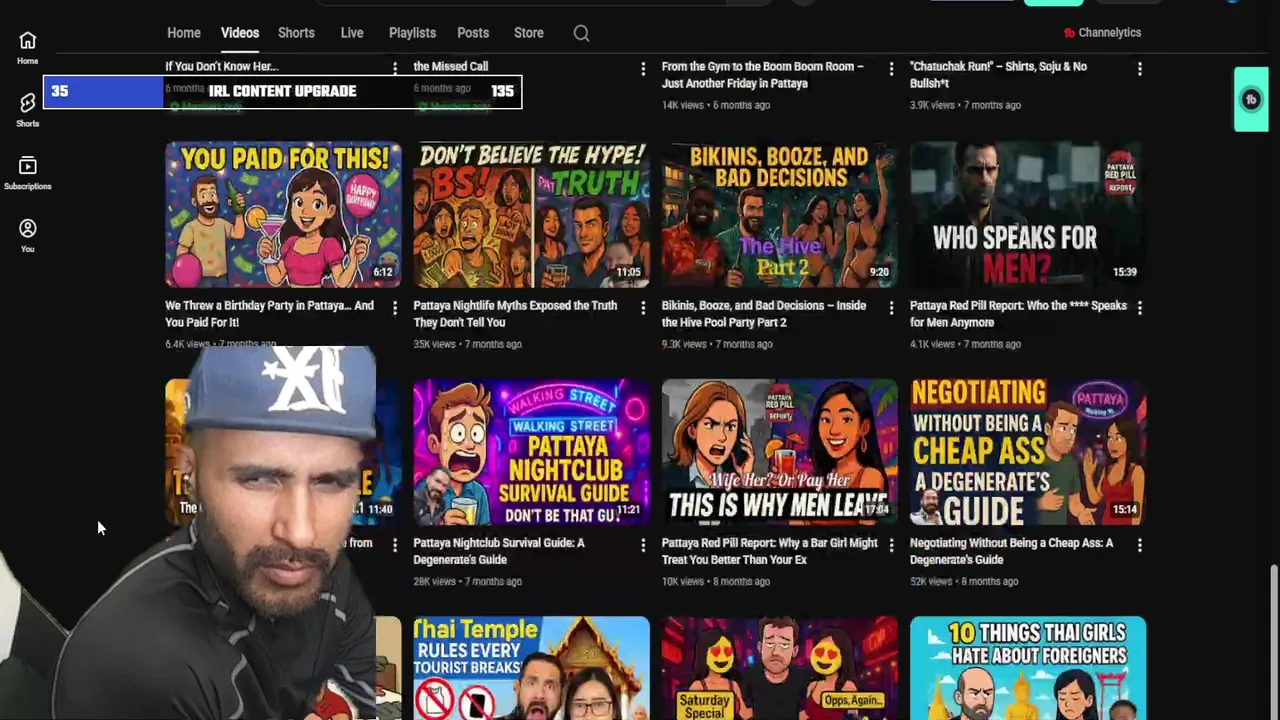Open the Store tab

point(529,33)
